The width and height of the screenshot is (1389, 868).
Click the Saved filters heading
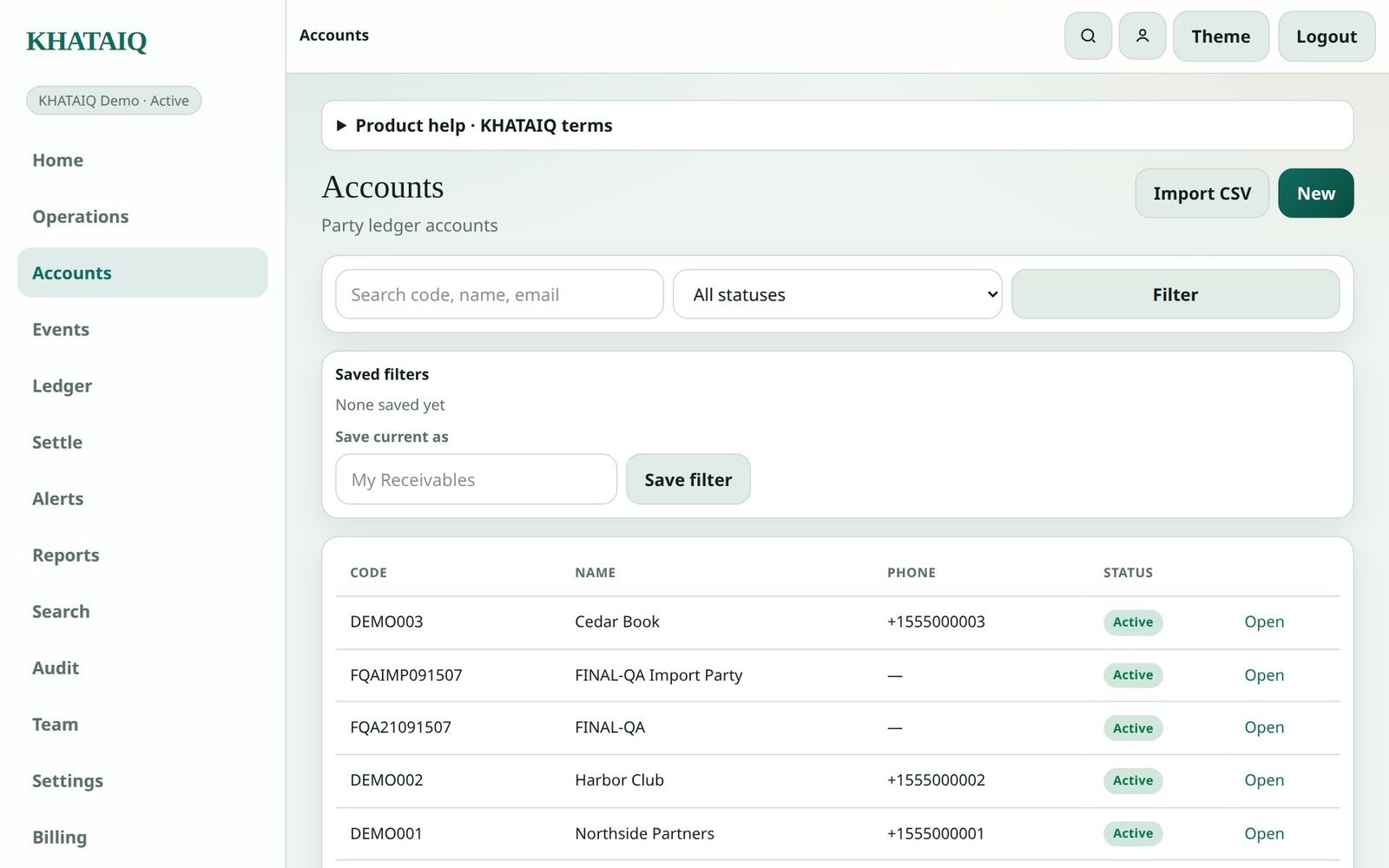pos(382,374)
